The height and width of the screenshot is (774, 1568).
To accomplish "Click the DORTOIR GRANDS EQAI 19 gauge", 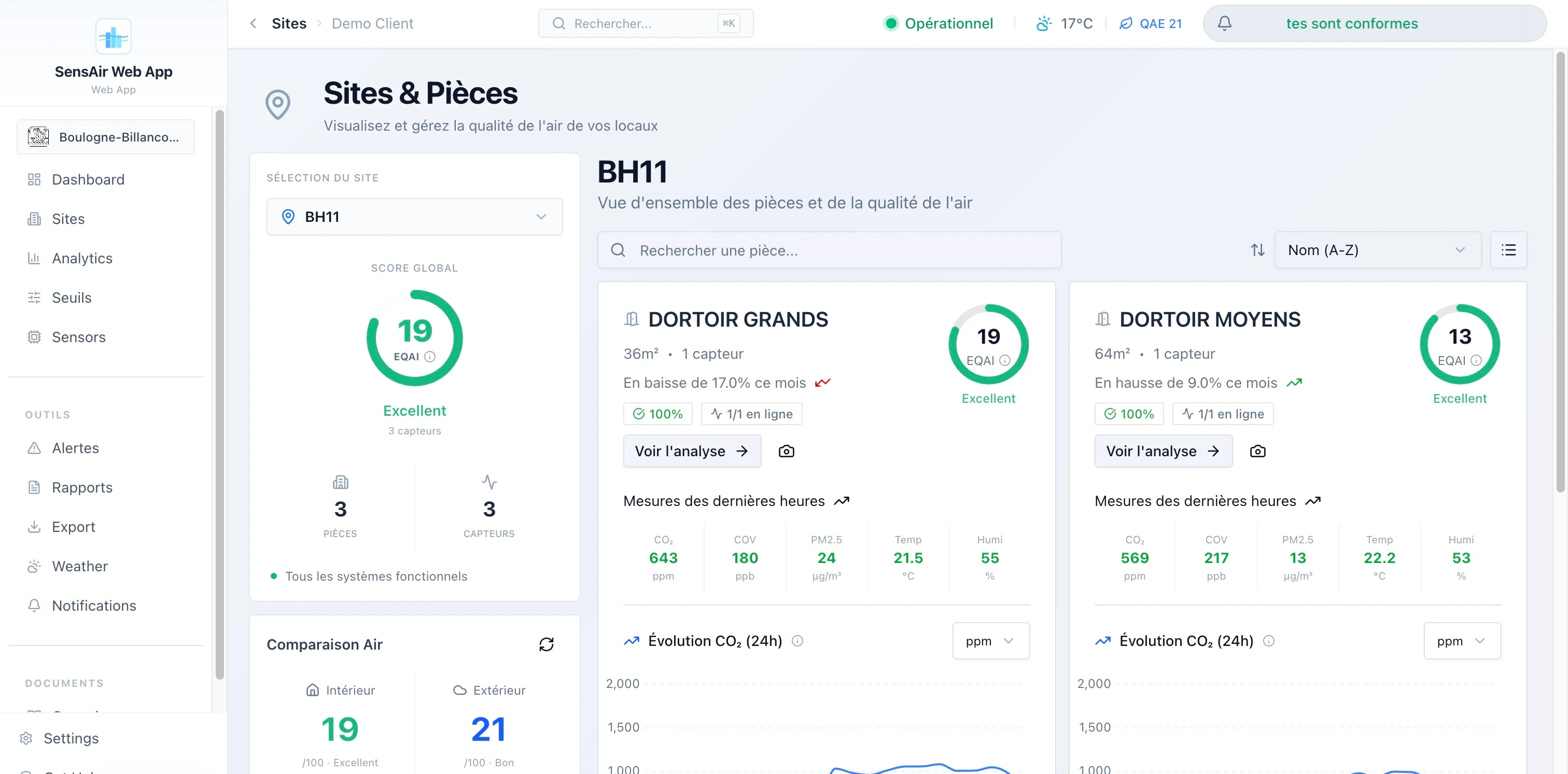I will coord(988,344).
